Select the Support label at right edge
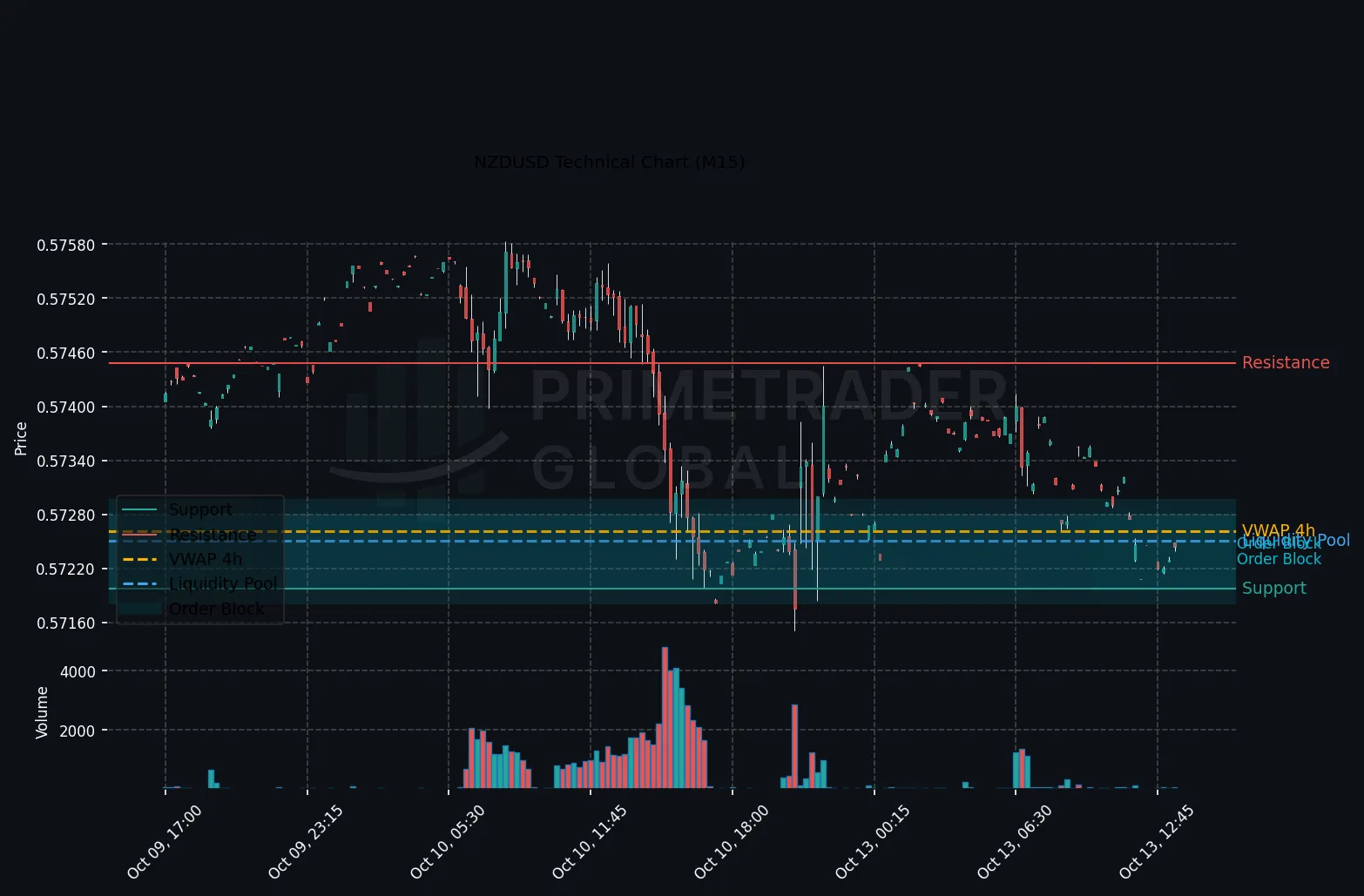This screenshot has width=1364, height=896. point(1273,588)
